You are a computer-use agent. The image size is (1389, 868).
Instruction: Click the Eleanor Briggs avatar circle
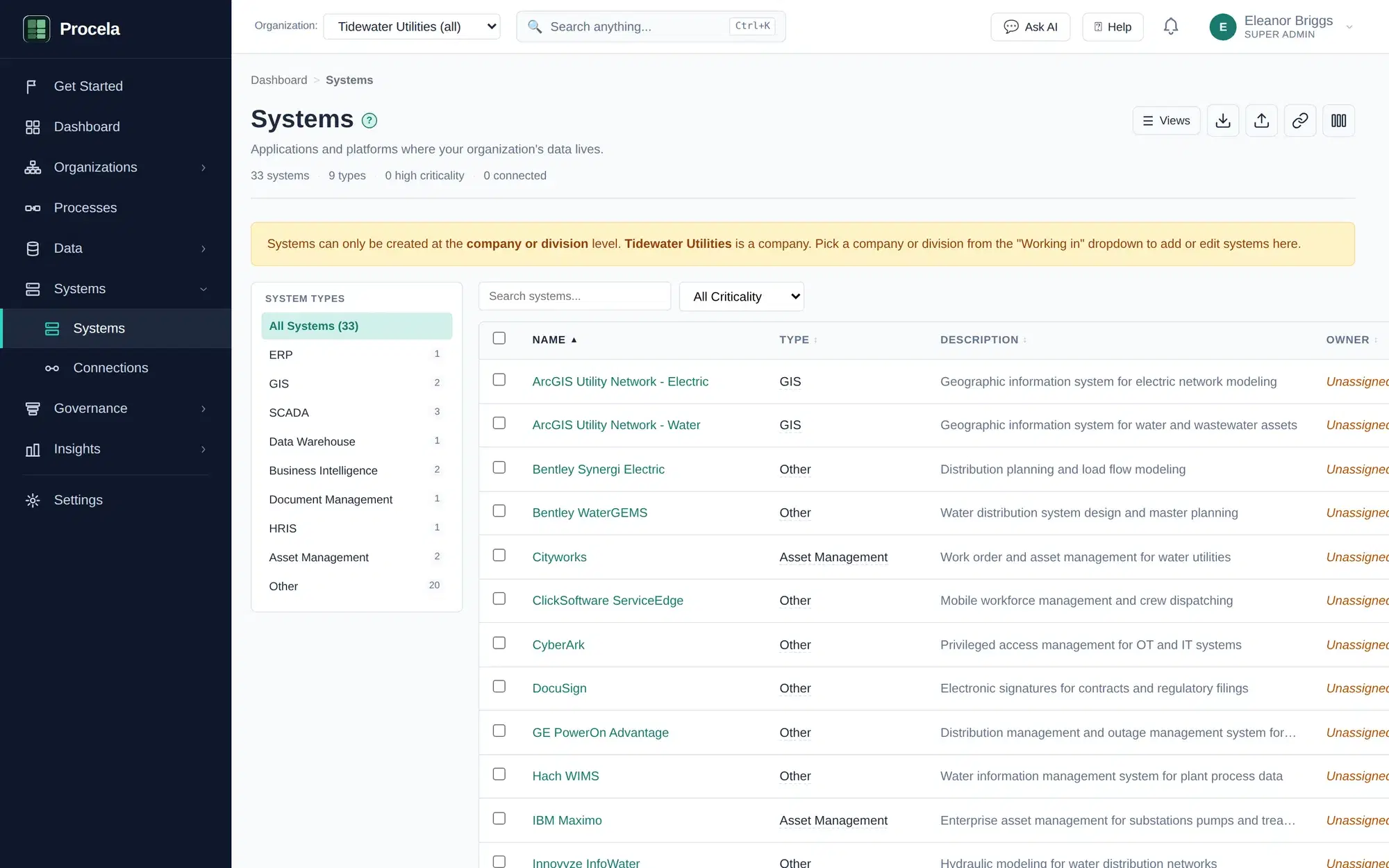pyautogui.click(x=1223, y=27)
